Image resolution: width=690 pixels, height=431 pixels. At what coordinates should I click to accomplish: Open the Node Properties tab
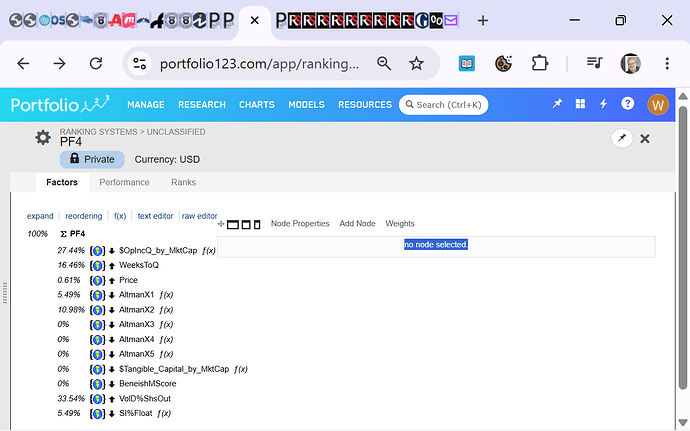click(x=300, y=224)
